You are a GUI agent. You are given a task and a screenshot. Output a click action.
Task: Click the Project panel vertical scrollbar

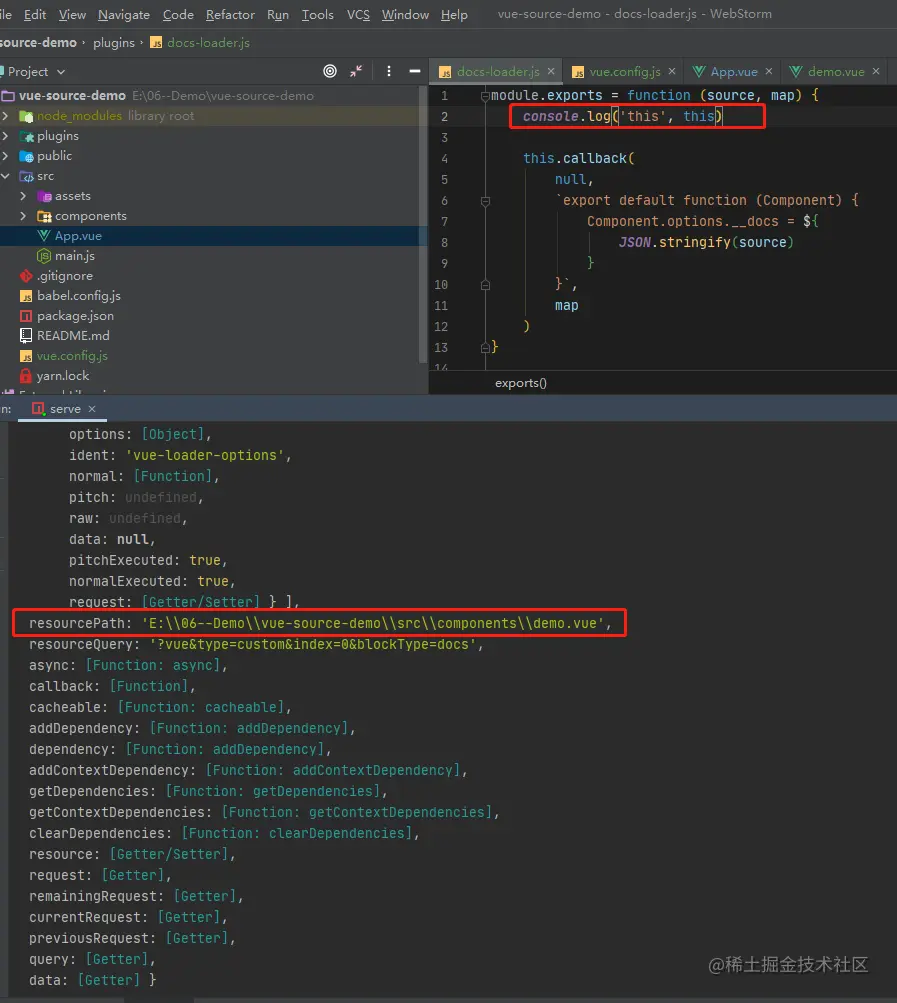click(x=422, y=224)
